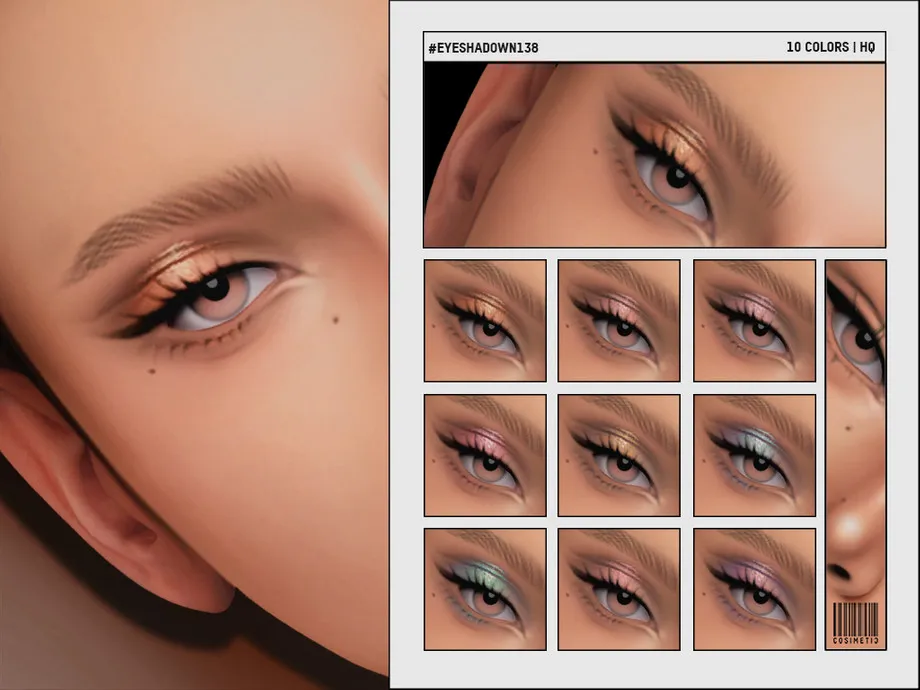Click the #EYESHADOW138 title text
The height and width of the screenshot is (690, 920).
[483, 47]
